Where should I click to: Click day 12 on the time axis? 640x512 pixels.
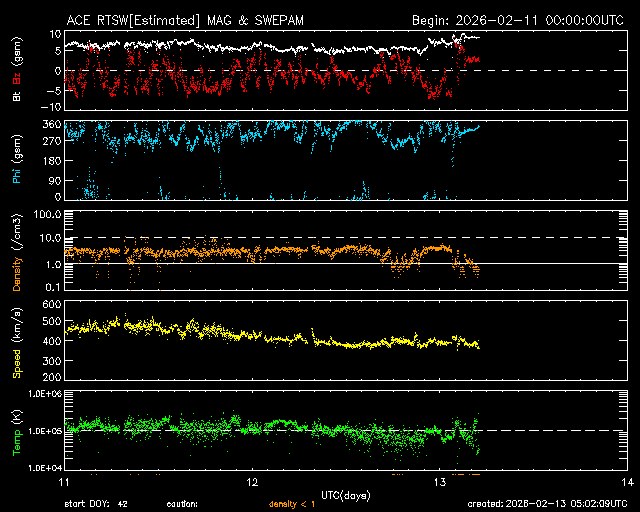[252, 482]
